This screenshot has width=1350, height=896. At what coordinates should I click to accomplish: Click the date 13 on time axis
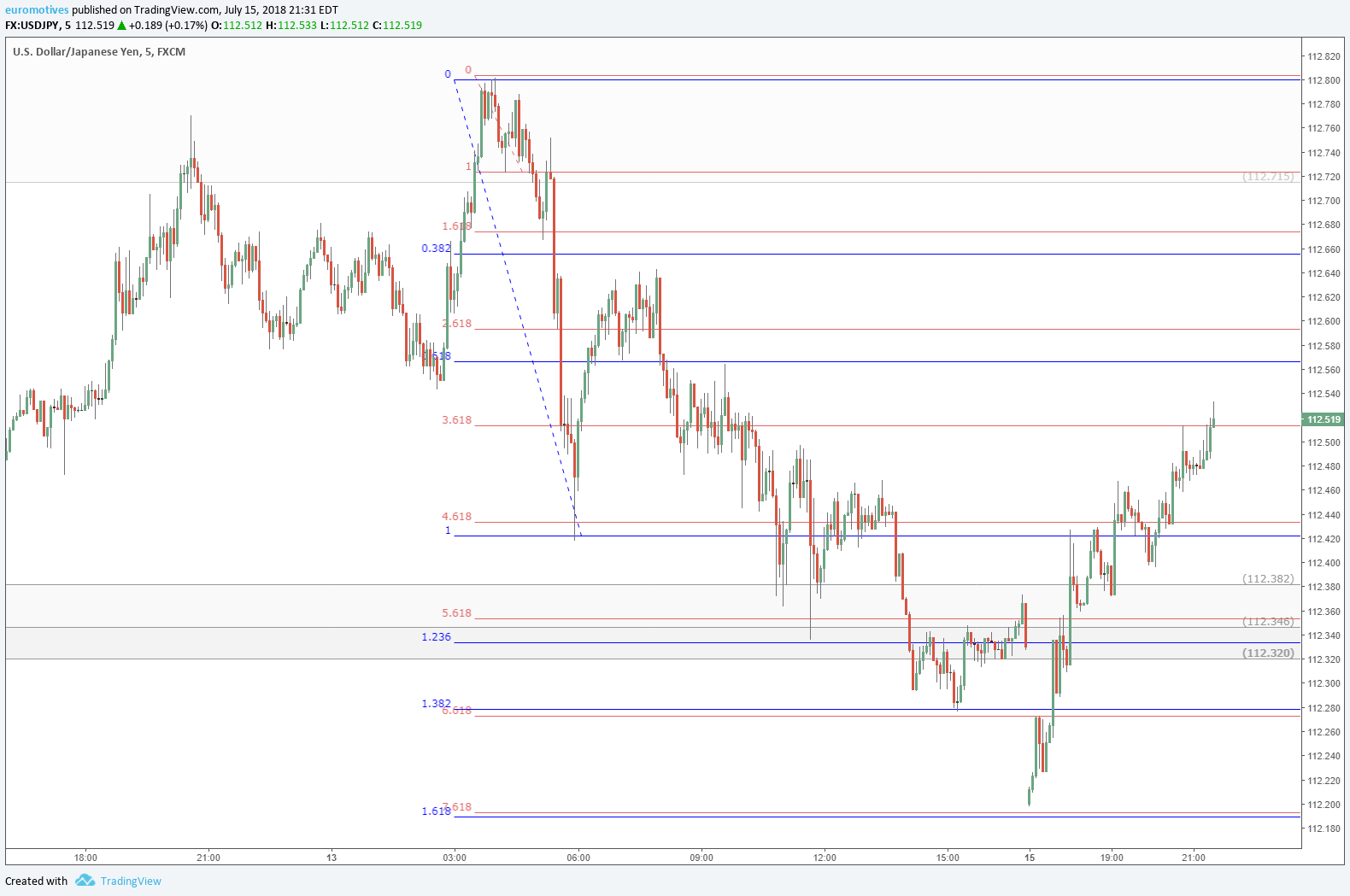pyautogui.click(x=332, y=858)
